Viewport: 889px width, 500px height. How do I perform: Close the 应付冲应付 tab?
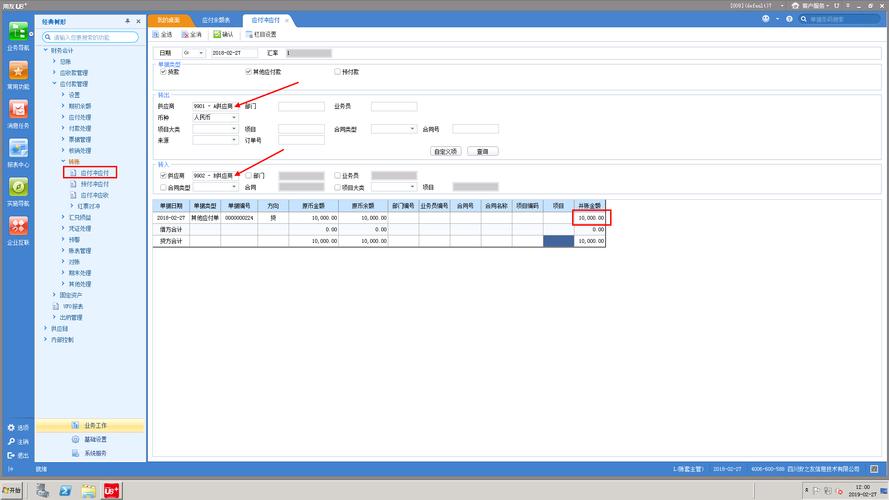[287, 20]
